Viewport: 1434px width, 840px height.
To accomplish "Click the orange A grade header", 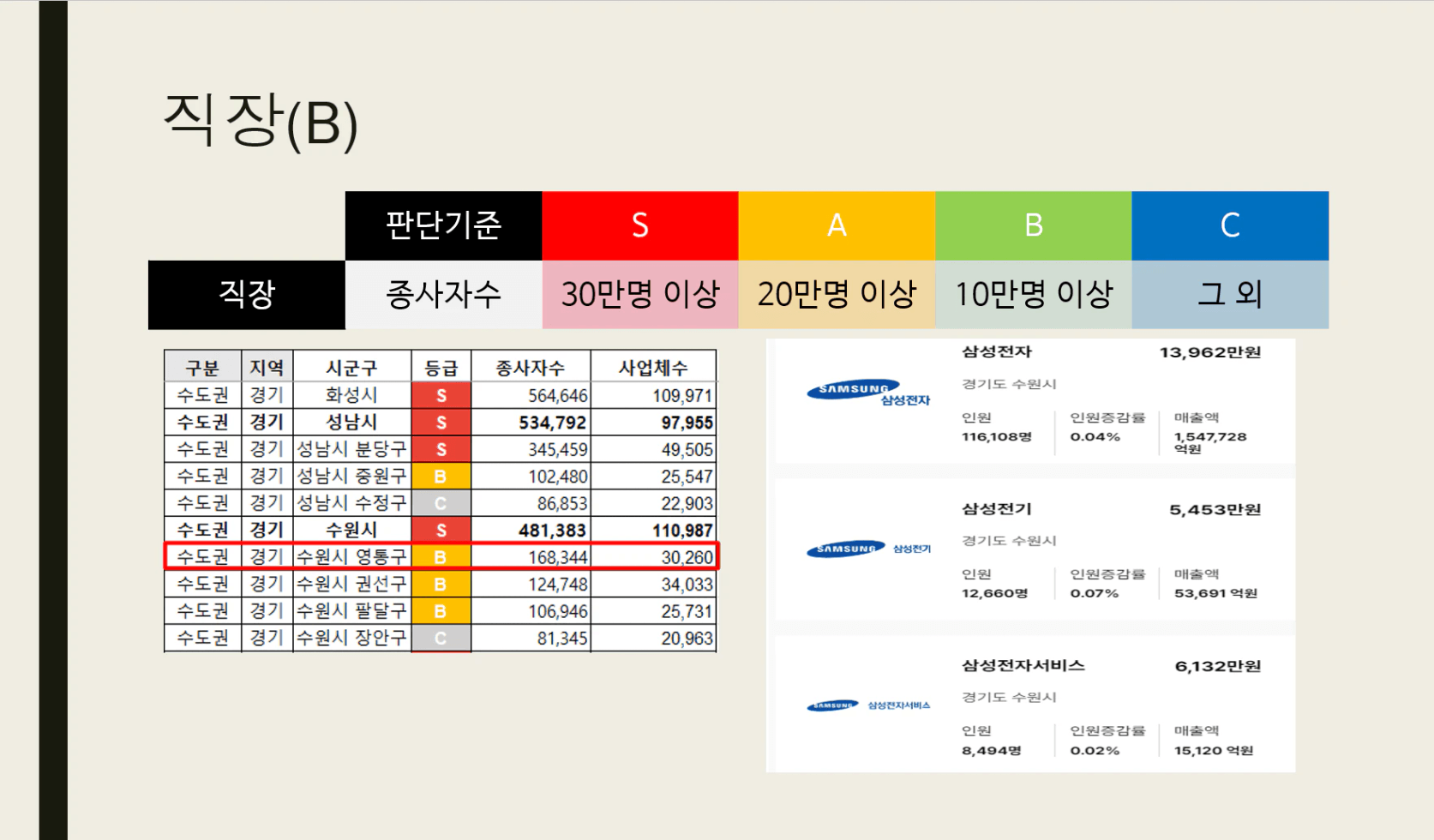I will point(837,225).
